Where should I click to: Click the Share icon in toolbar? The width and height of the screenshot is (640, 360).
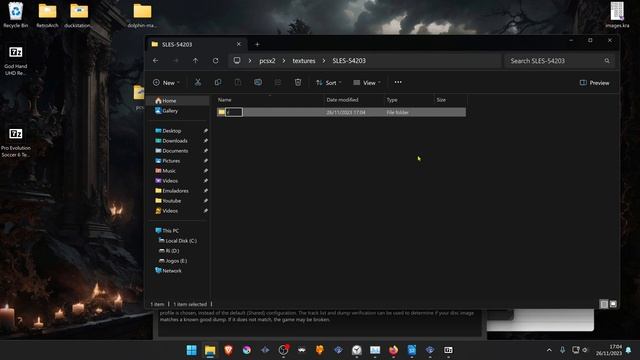point(278,82)
